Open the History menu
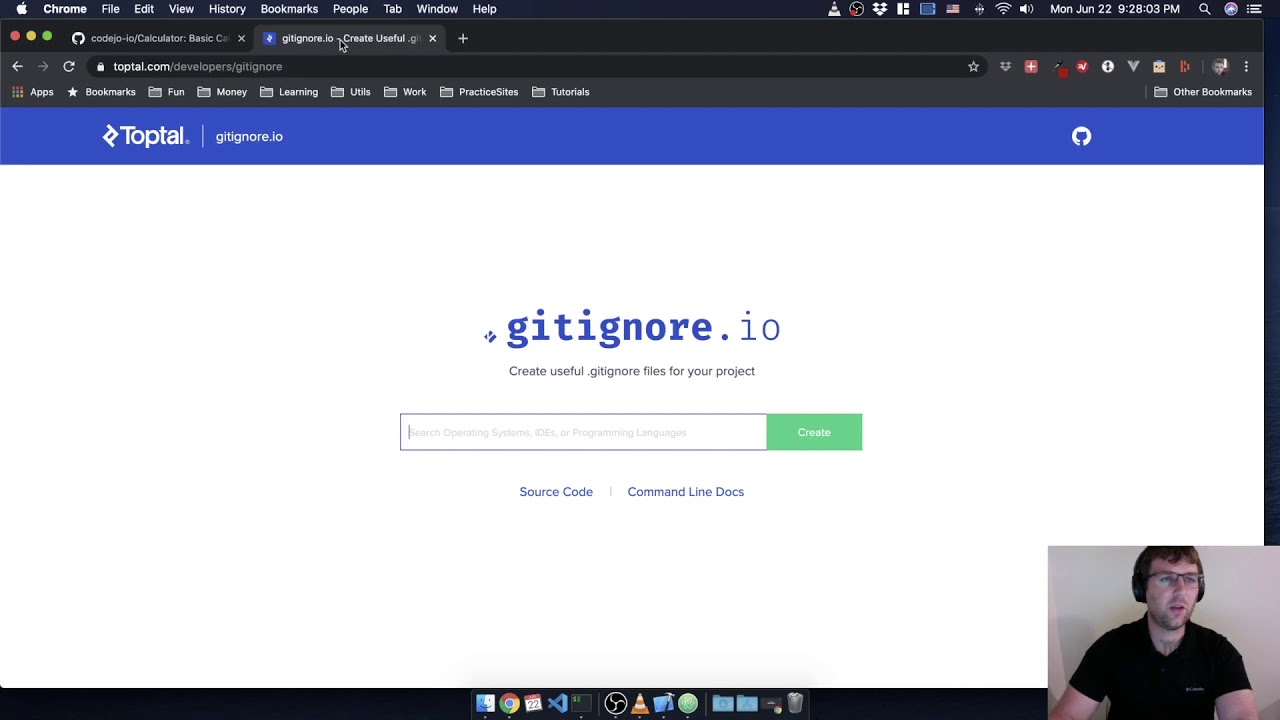Viewport: 1280px width, 720px height. [227, 9]
